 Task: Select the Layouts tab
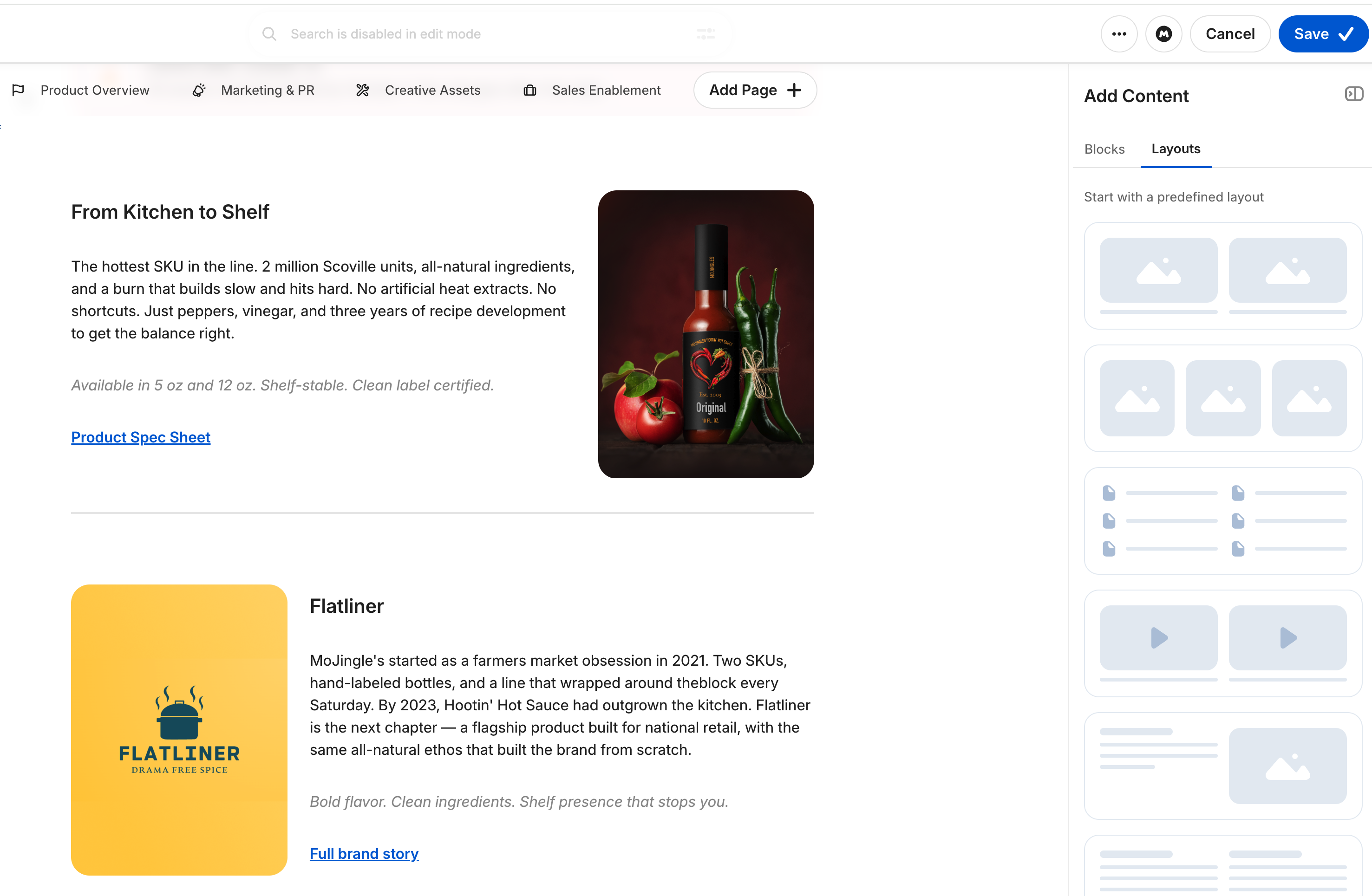1176,149
